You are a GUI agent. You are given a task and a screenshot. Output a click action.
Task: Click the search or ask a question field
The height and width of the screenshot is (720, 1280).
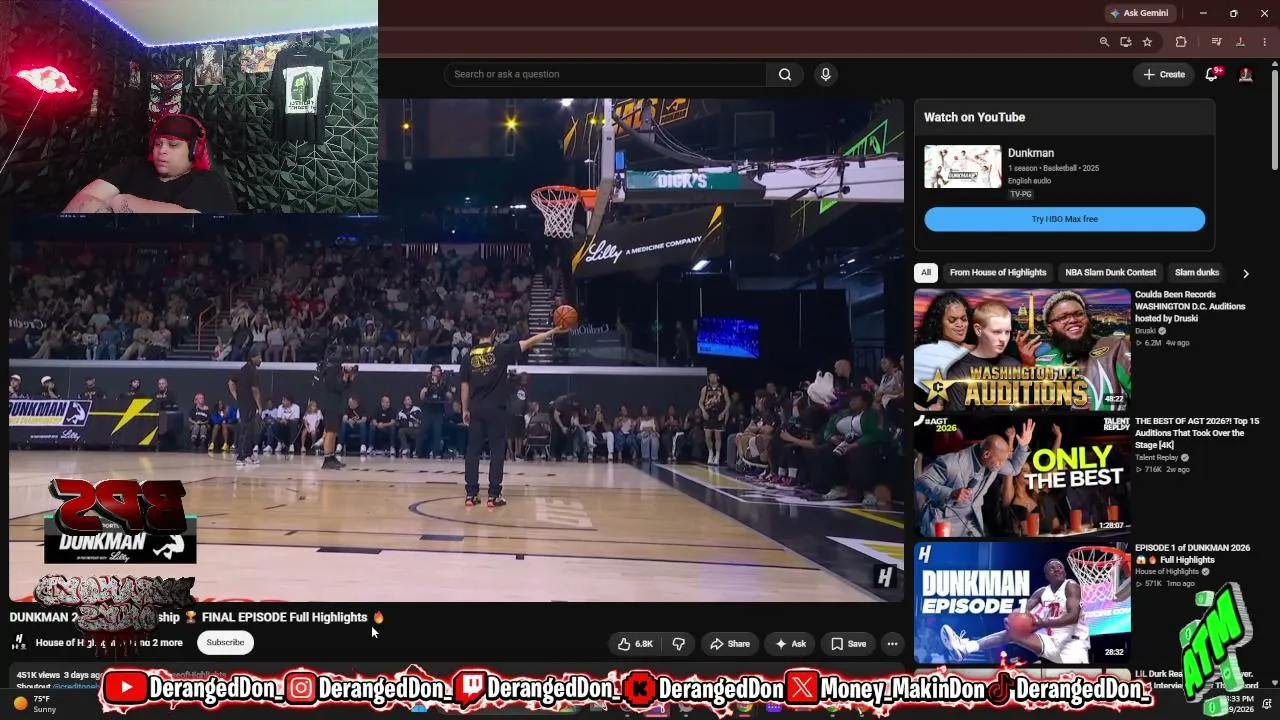(x=605, y=74)
